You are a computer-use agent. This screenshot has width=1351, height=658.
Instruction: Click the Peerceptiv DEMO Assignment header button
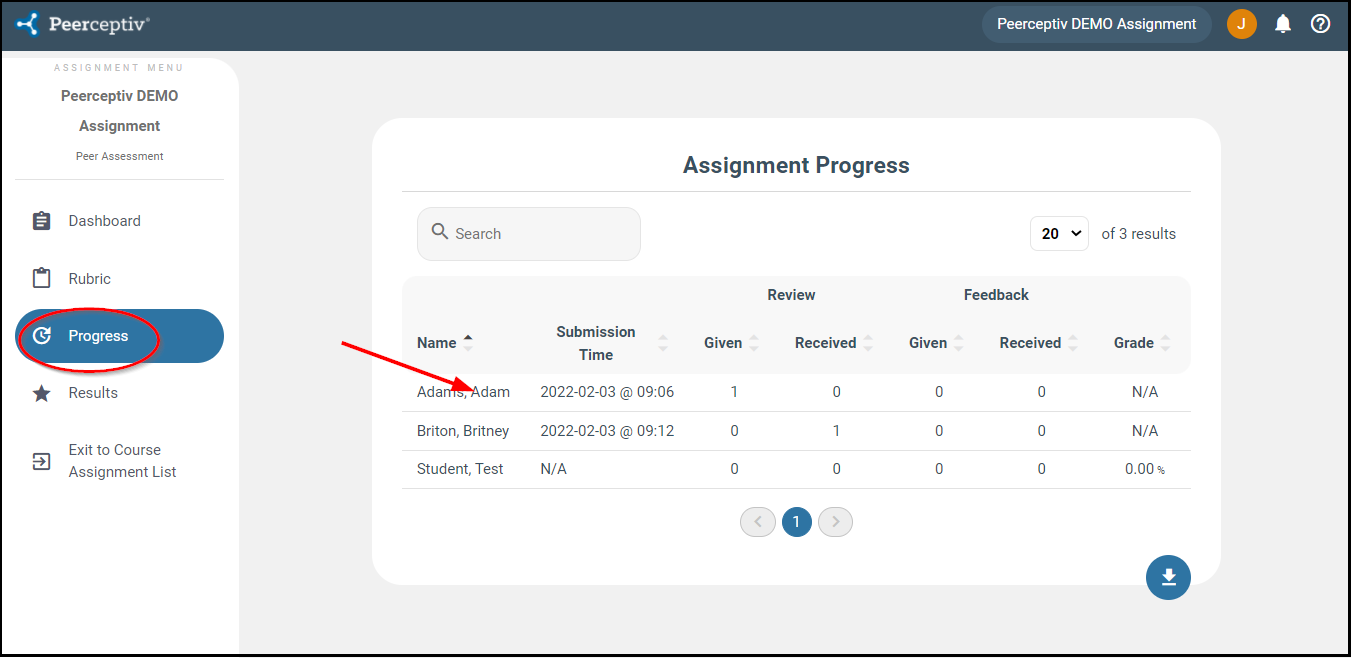click(x=1096, y=24)
